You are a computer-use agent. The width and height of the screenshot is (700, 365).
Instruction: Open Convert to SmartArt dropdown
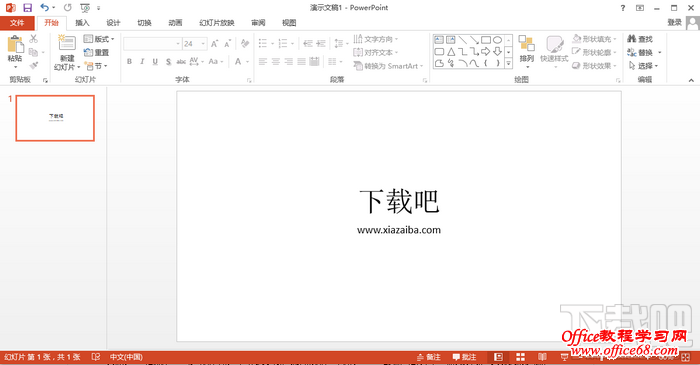tap(388, 66)
